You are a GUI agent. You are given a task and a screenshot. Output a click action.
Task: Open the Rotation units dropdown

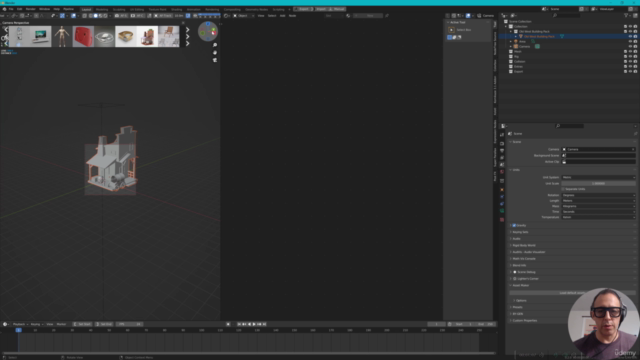pyautogui.click(x=599, y=195)
